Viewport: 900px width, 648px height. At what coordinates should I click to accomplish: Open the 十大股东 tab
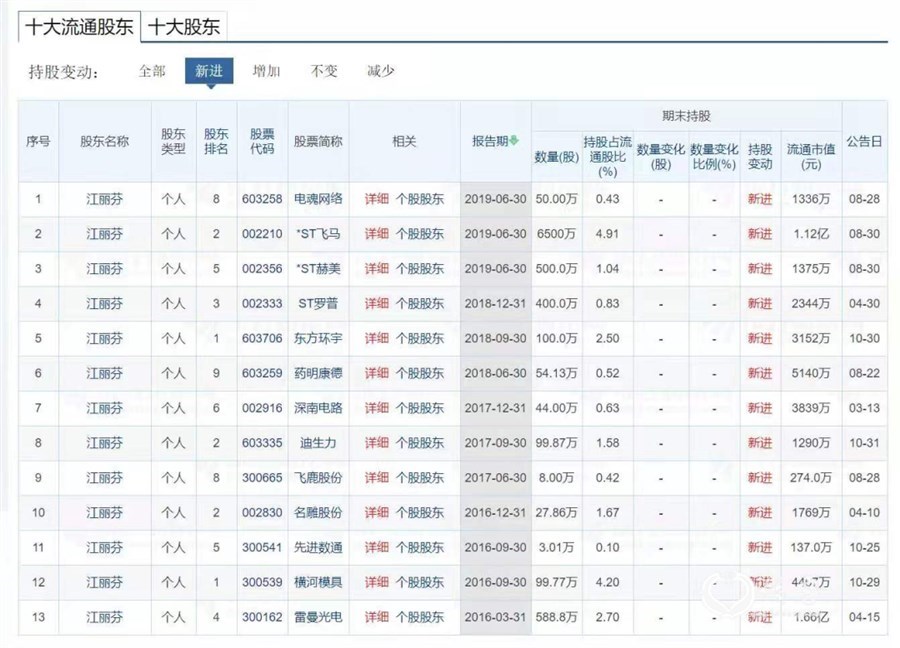pyautogui.click(x=184, y=27)
